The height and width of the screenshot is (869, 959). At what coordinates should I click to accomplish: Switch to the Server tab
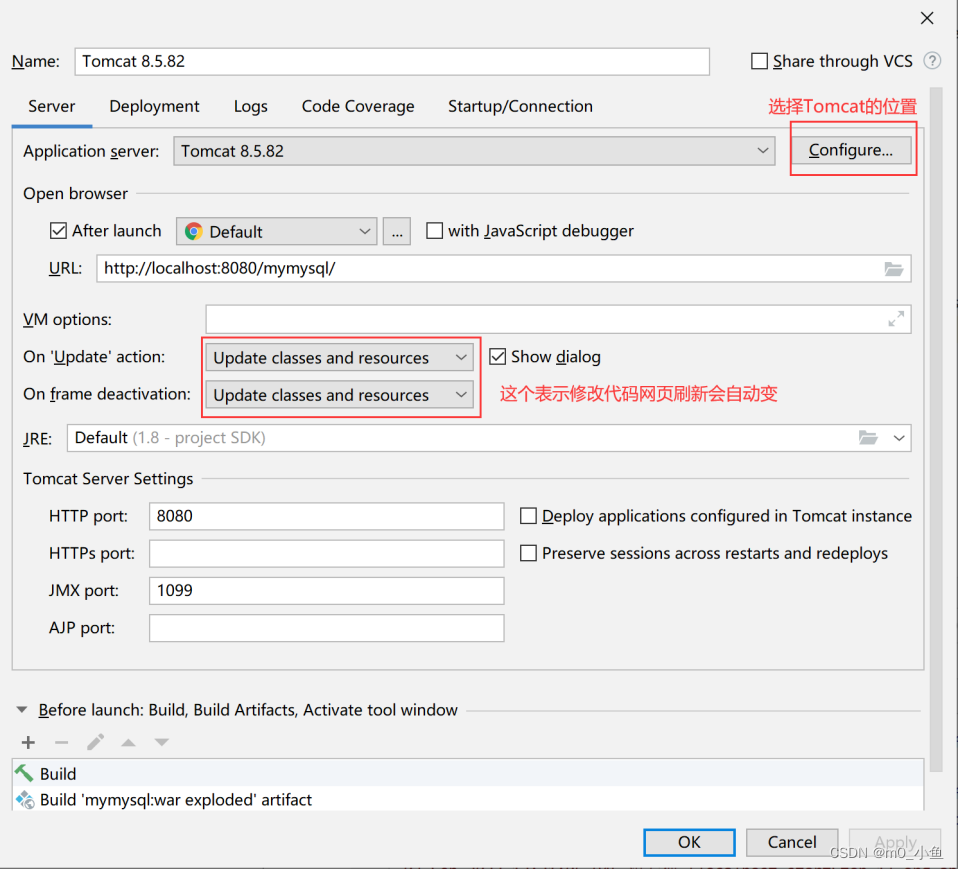coord(51,106)
